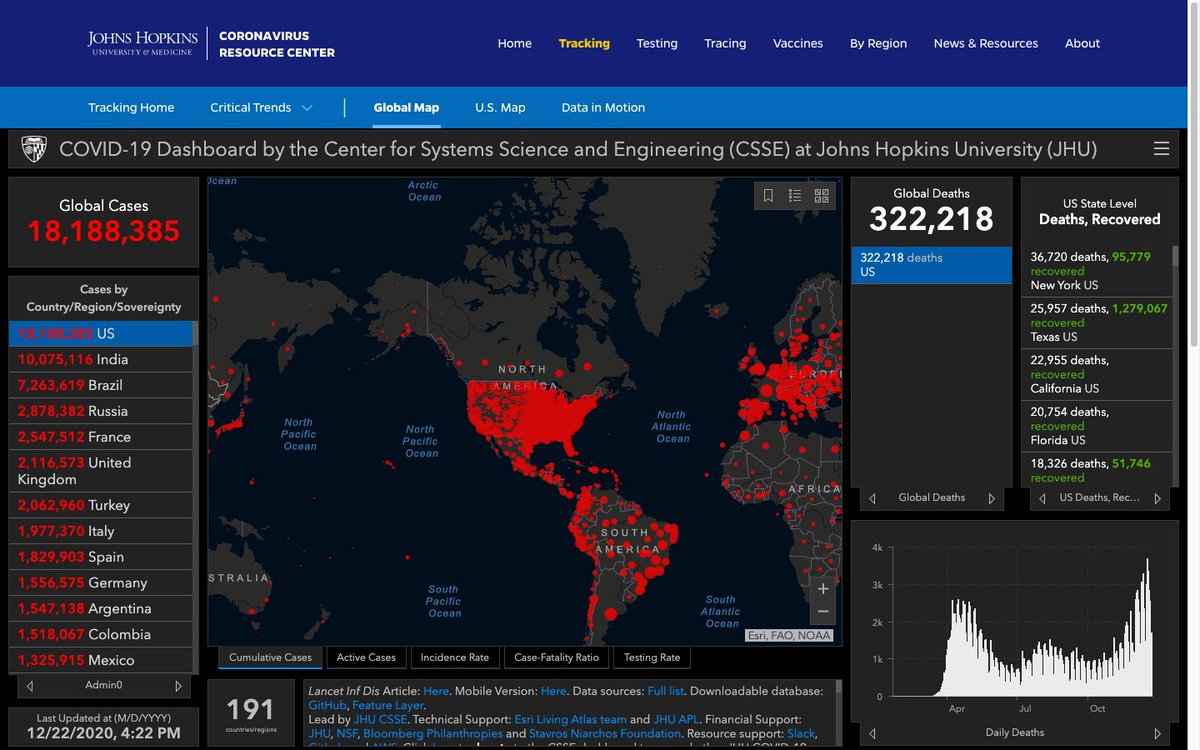The image size is (1200, 750).
Task: Open the Feature Layer link
Action: click(x=388, y=705)
